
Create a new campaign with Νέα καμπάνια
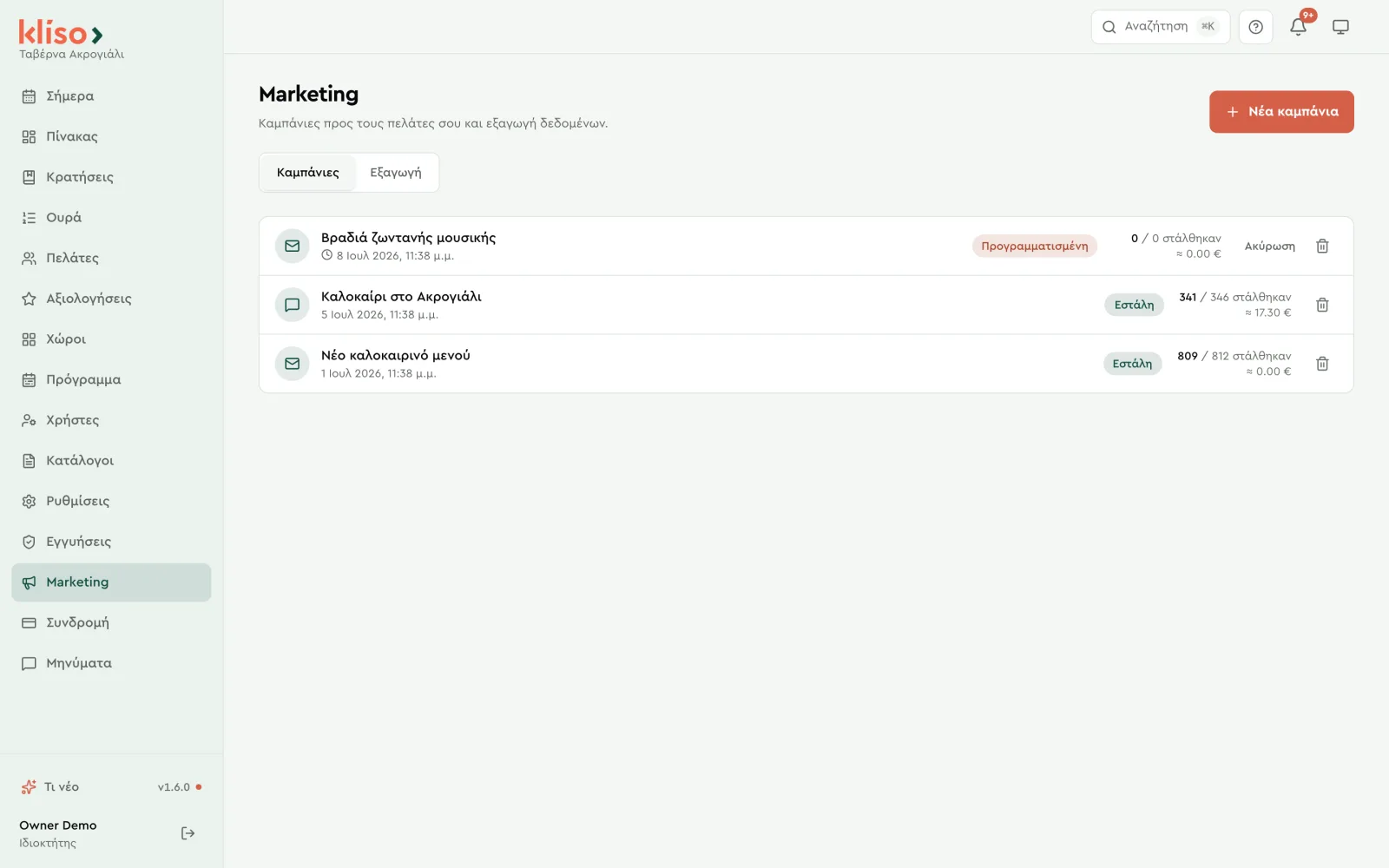click(x=1281, y=112)
